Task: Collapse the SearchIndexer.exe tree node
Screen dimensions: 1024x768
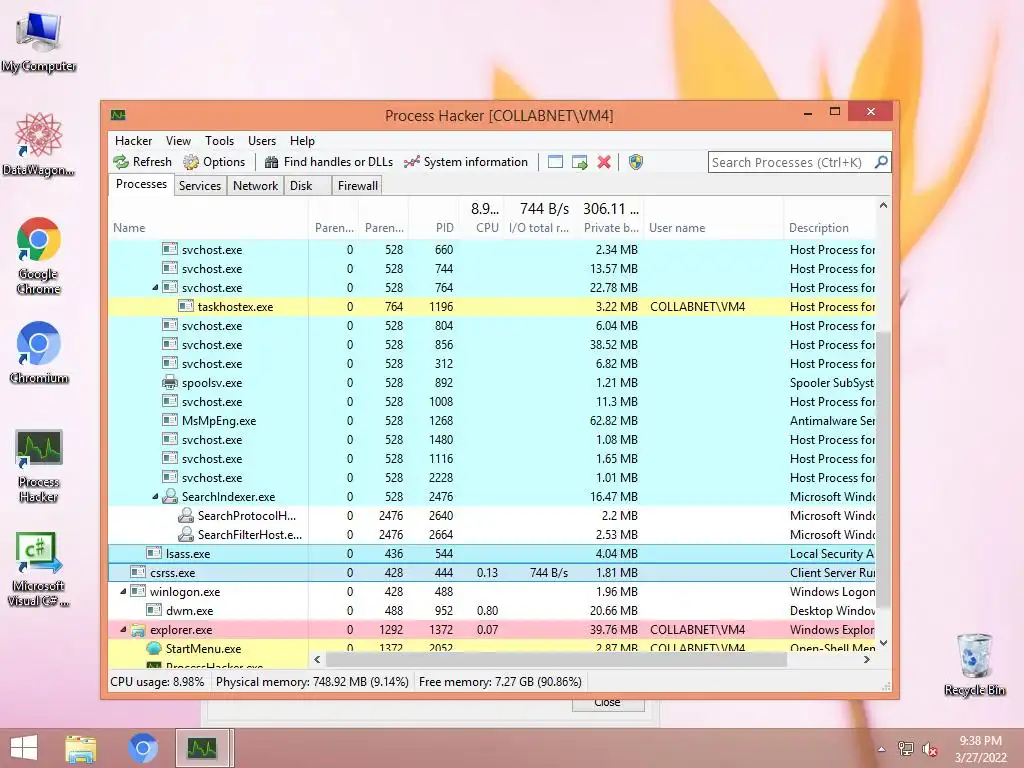Action: (x=155, y=497)
